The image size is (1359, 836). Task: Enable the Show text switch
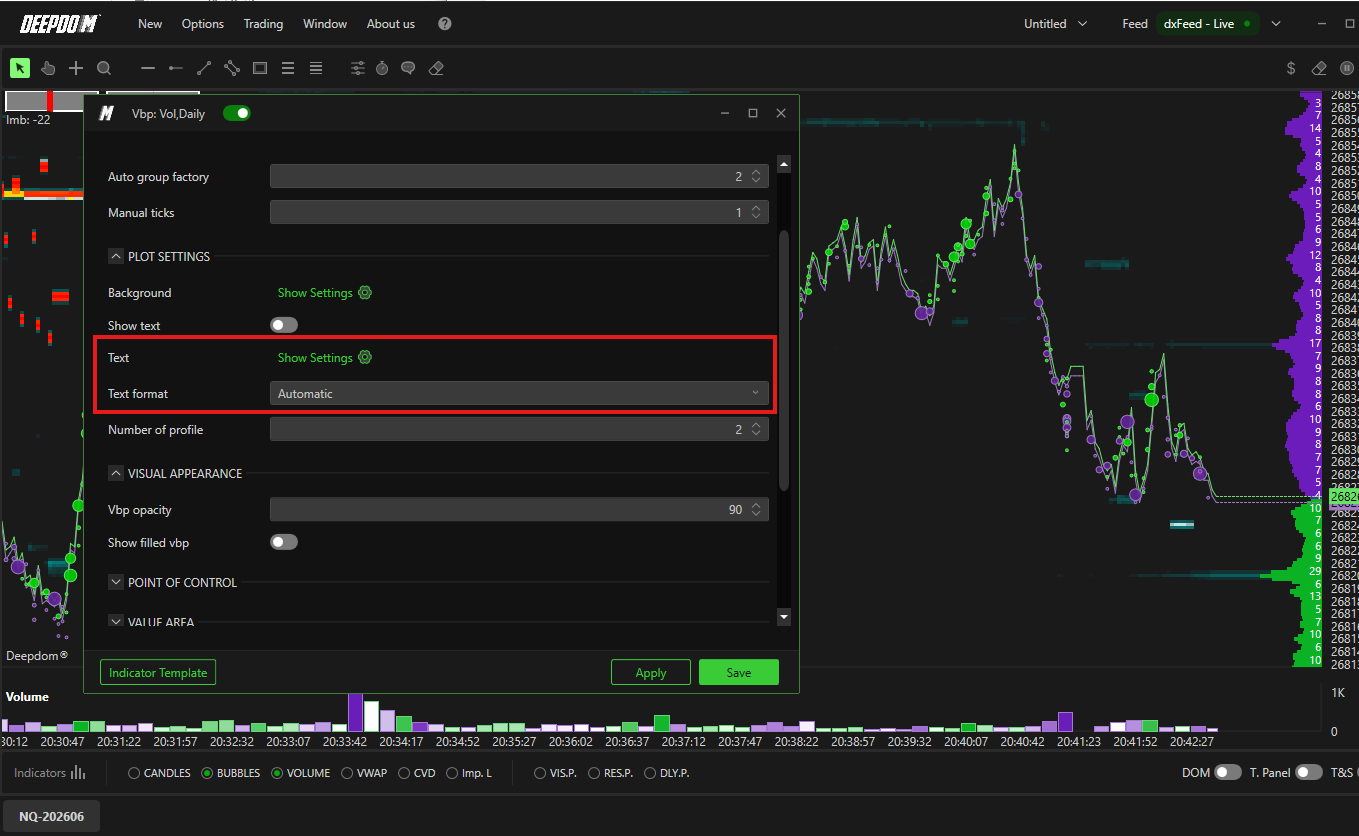click(x=284, y=325)
